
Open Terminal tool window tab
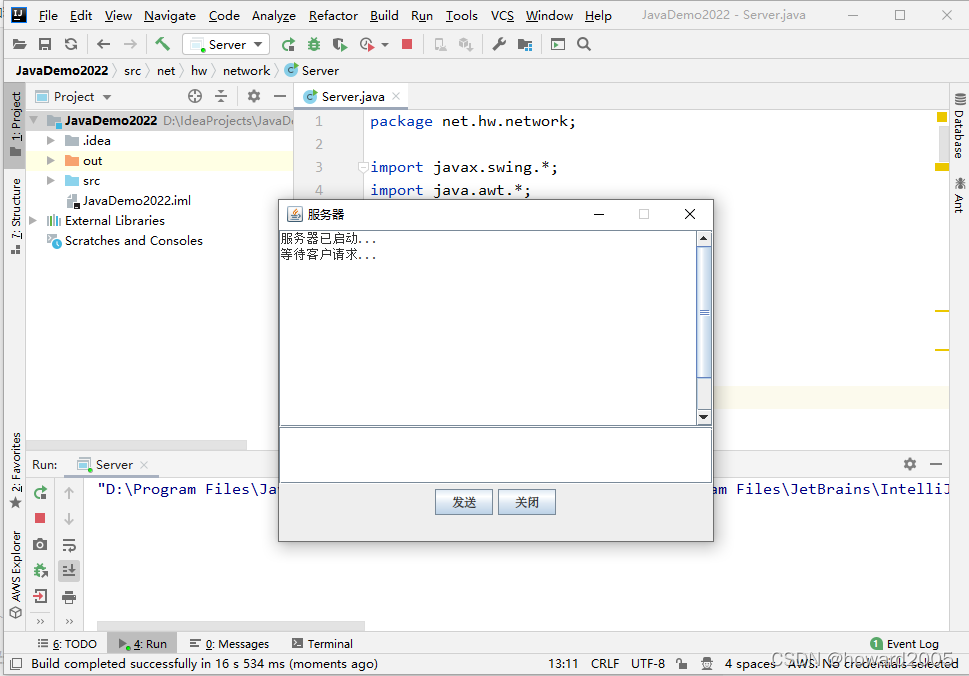[322, 643]
